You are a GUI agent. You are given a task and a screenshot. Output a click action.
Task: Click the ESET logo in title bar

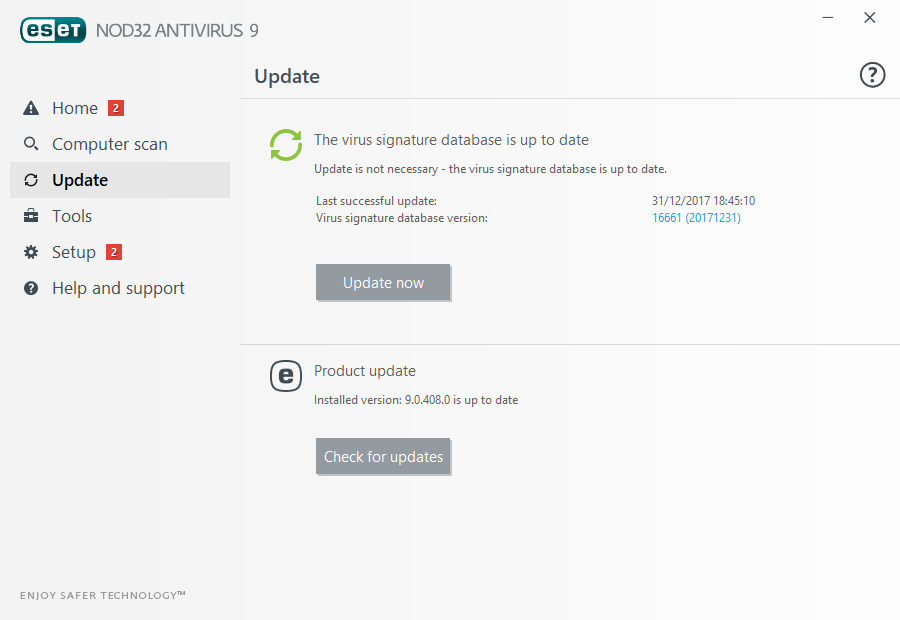[53, 30]
